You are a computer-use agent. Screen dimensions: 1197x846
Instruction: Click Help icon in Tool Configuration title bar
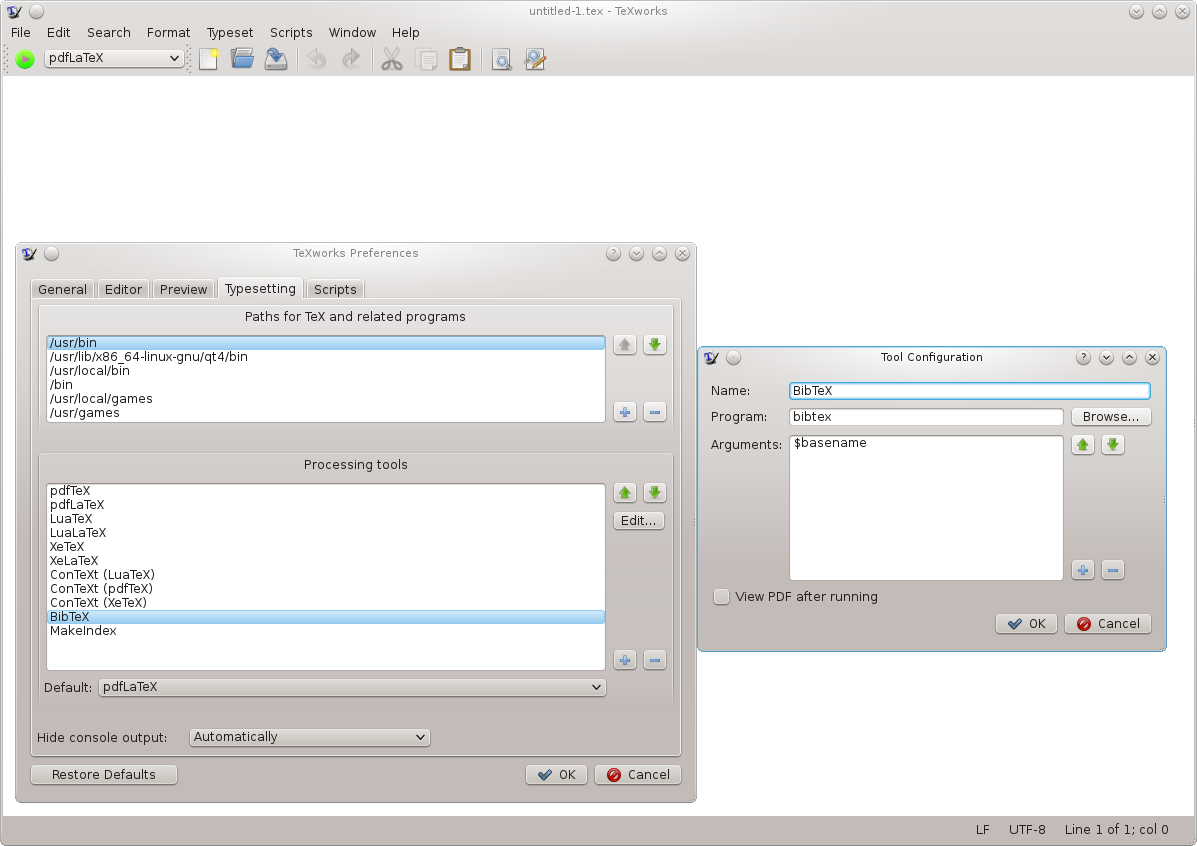pyautogui.click(x=1083, y=357)
